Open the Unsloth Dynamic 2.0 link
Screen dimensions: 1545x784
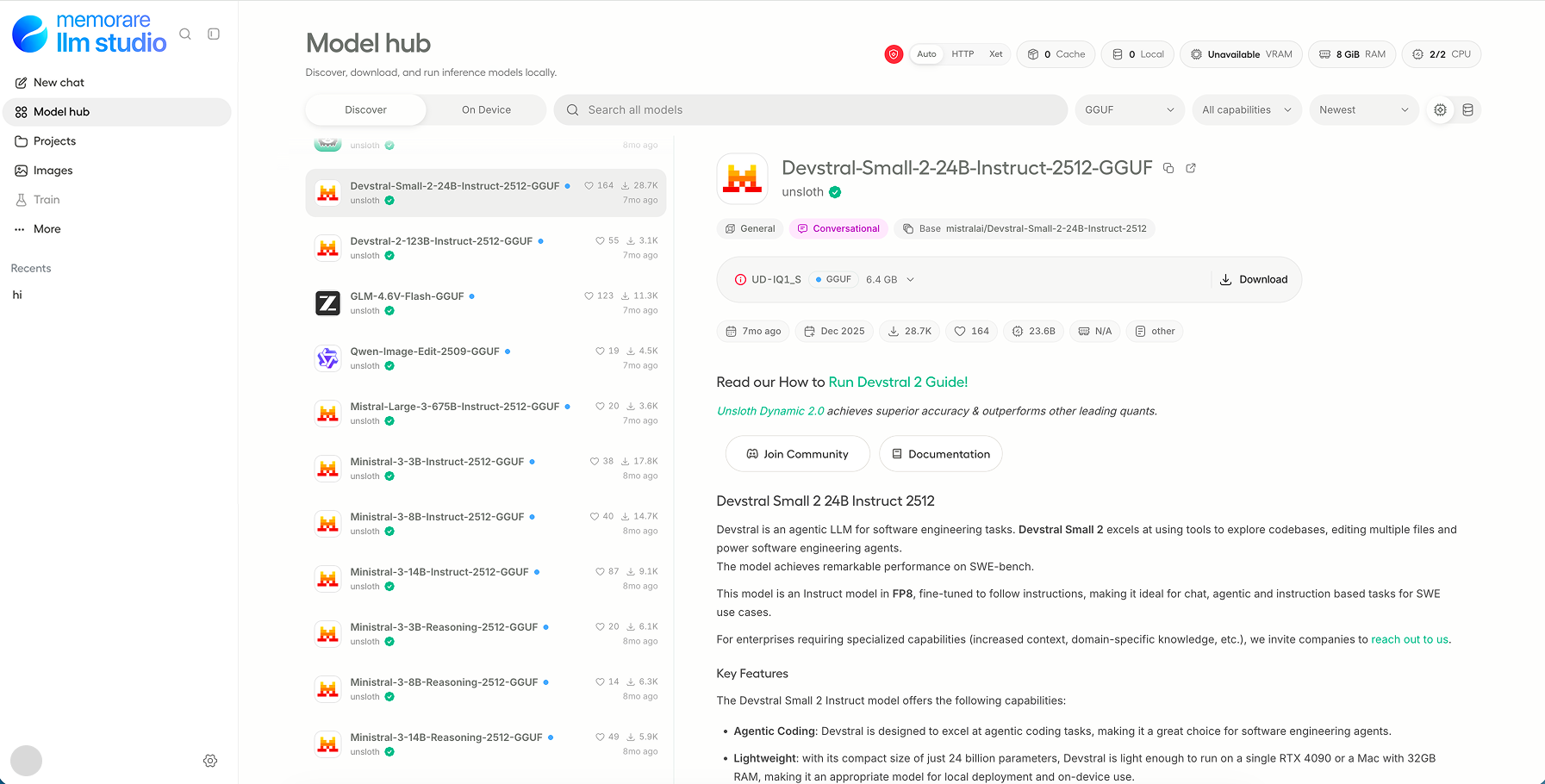point(770,411)
